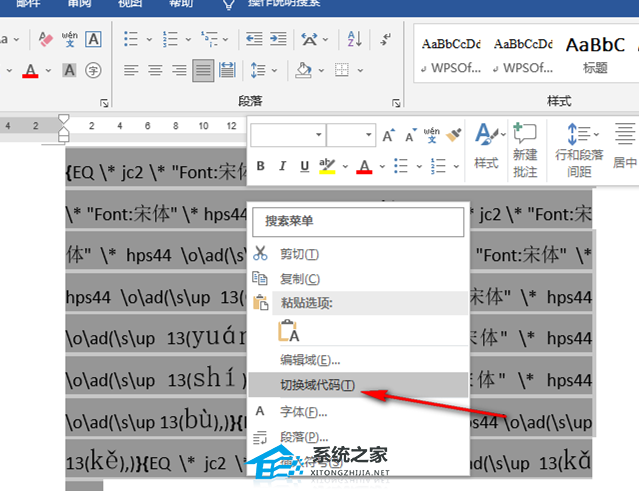Click the red font color A in ribbon
The height and width of the screenshot is (491, 639).
click(30, 70)
